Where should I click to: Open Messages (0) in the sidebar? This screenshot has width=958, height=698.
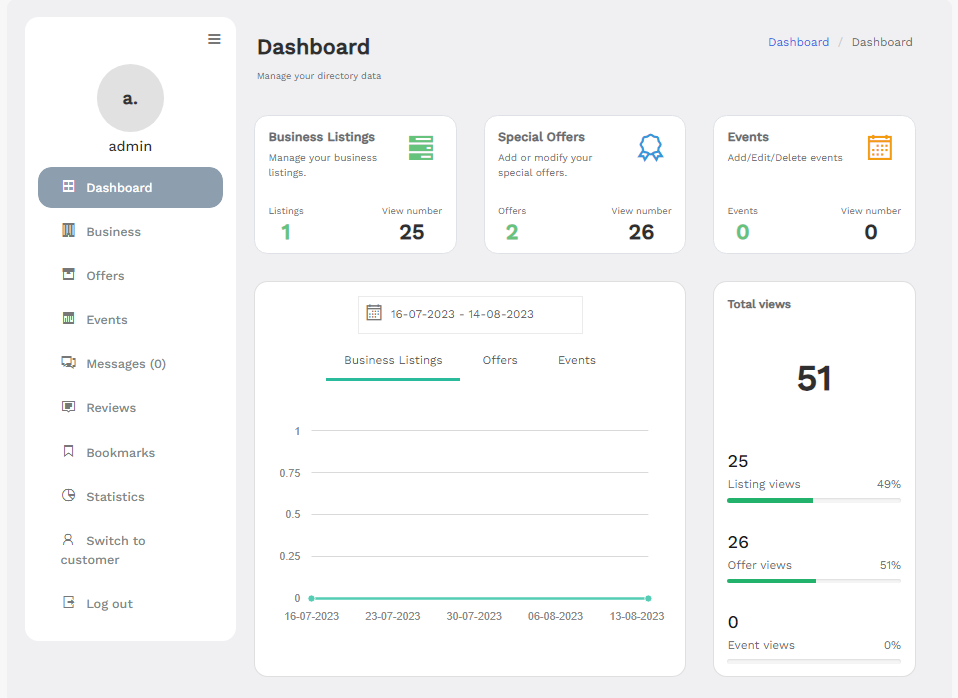click(x=126, y=364)
